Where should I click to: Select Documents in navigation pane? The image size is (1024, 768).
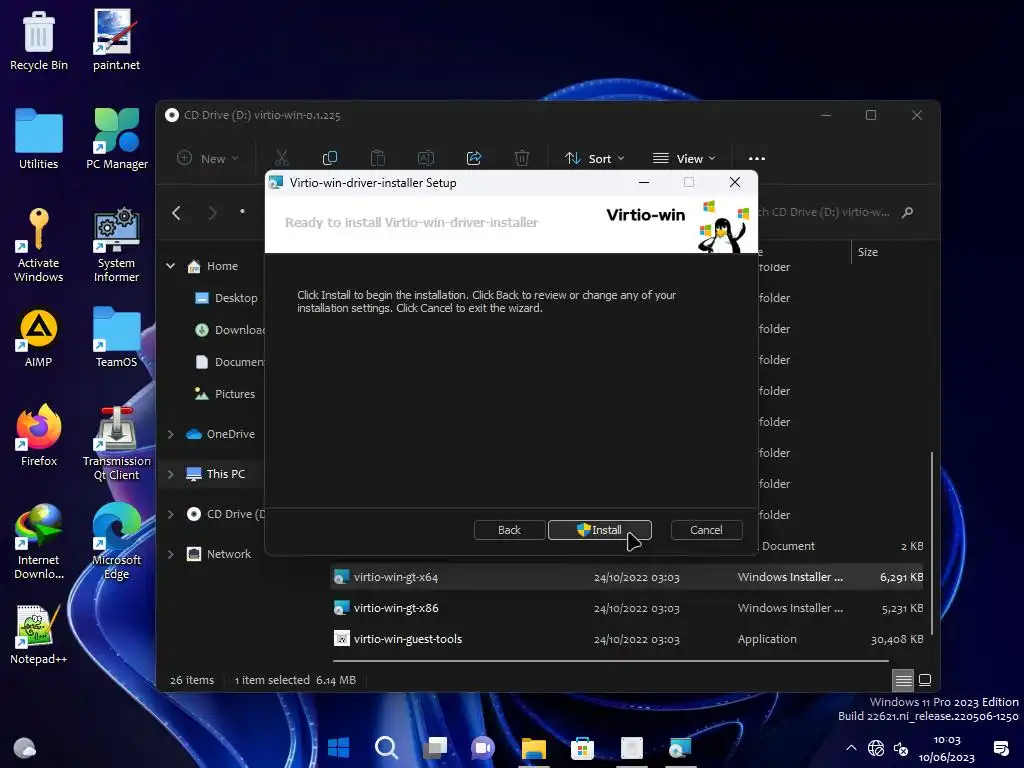(x=230, y=362)
